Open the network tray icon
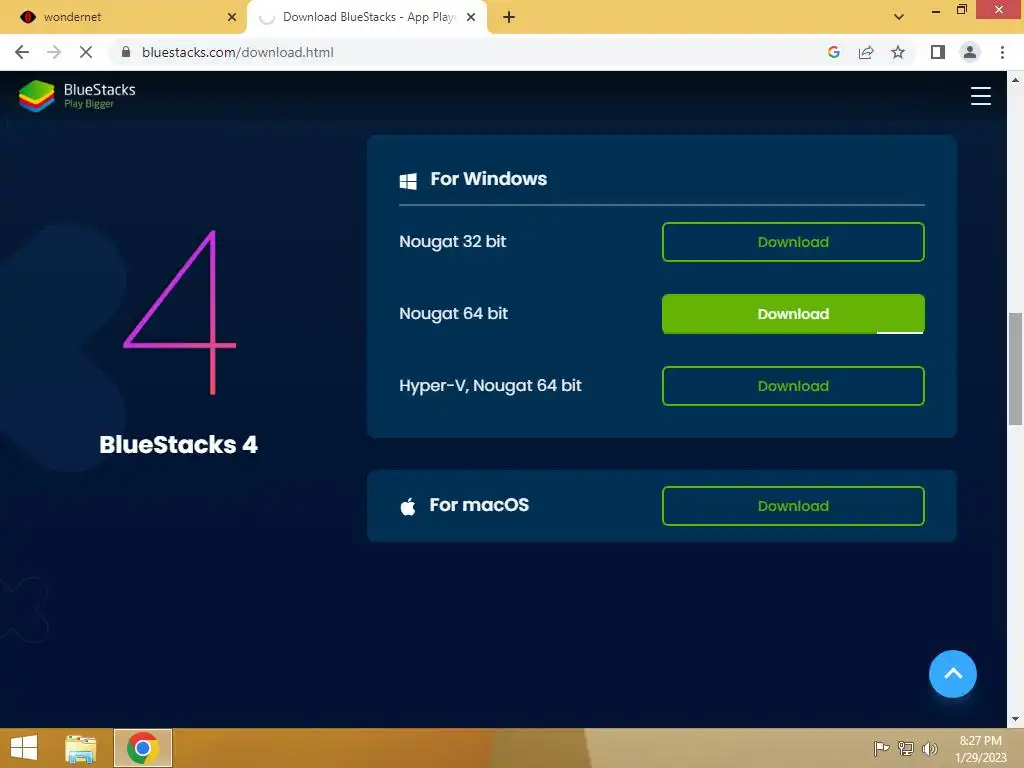 [906, 748]
